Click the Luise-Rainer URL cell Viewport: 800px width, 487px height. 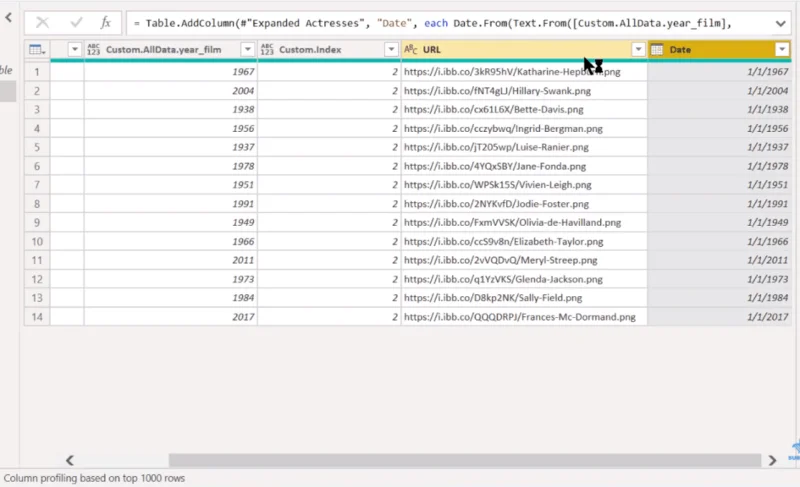524,147
